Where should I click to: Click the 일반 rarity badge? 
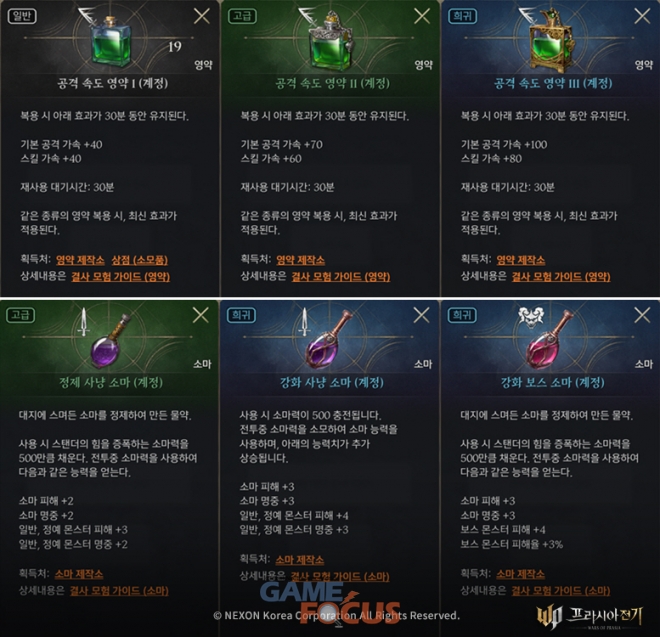pyautogui.click(x=22, y=16)
